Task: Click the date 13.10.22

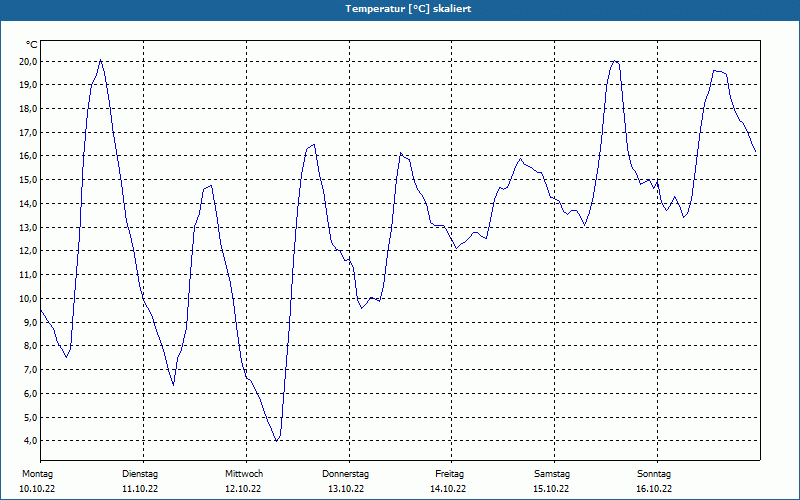Action: (346, 489)
